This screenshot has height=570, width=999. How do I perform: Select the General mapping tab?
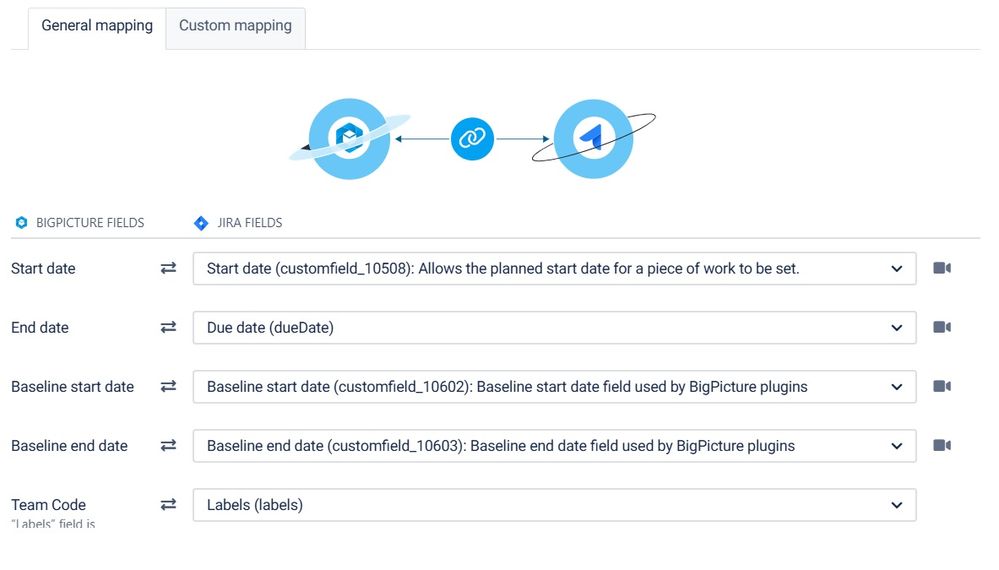(97, 26)
